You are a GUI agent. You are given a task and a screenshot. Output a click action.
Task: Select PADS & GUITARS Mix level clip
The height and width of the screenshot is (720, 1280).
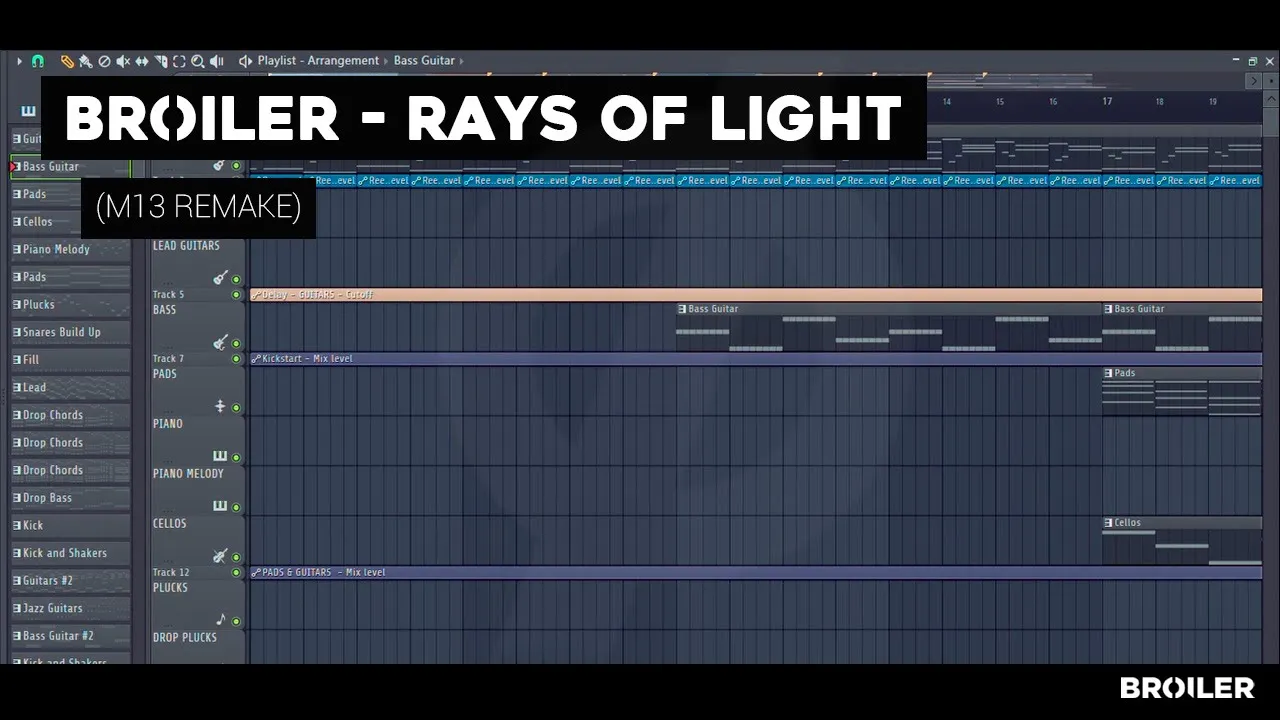756,573
